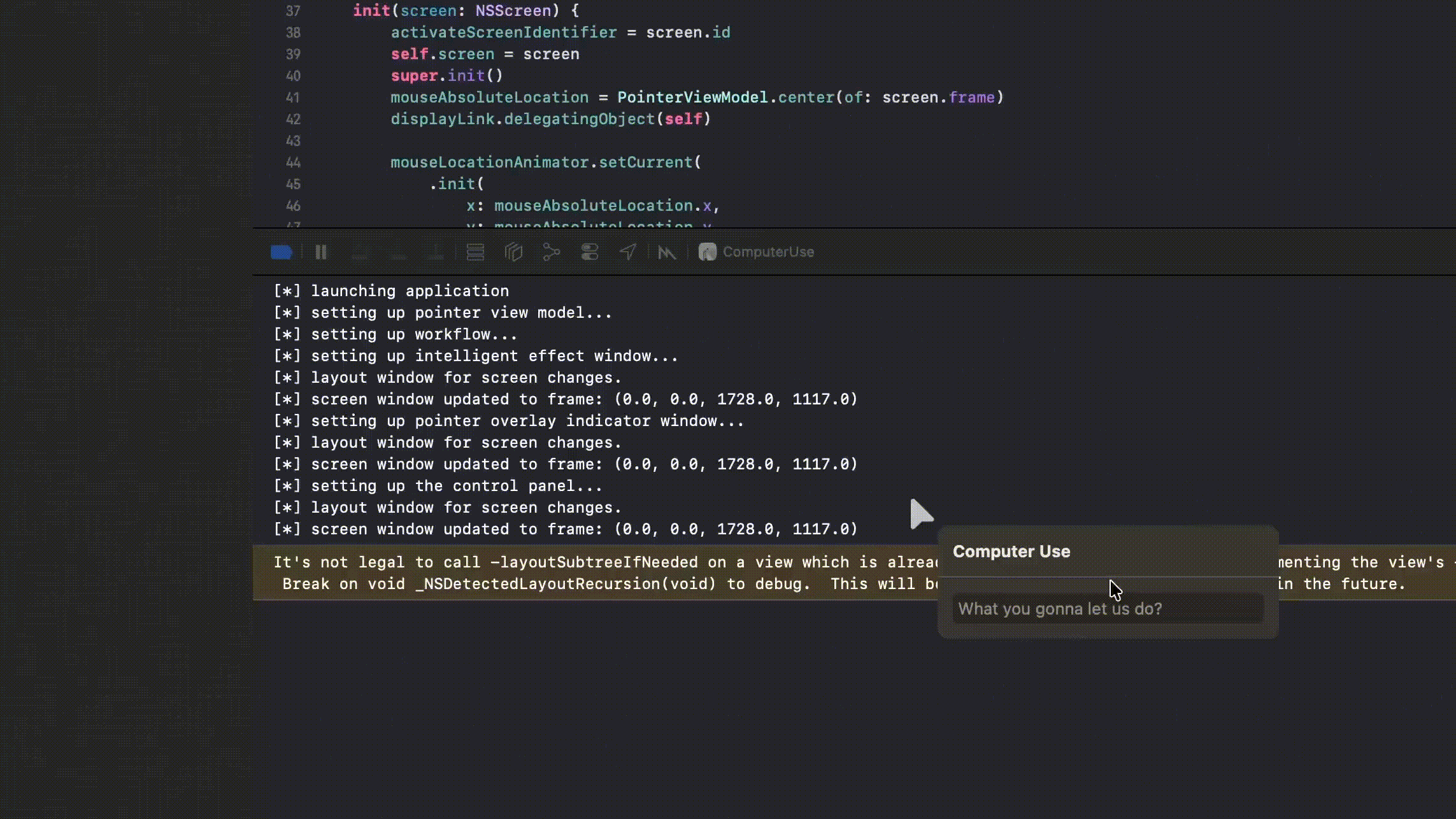
Task: Click line number 41 in gutter
Action: 292,97
